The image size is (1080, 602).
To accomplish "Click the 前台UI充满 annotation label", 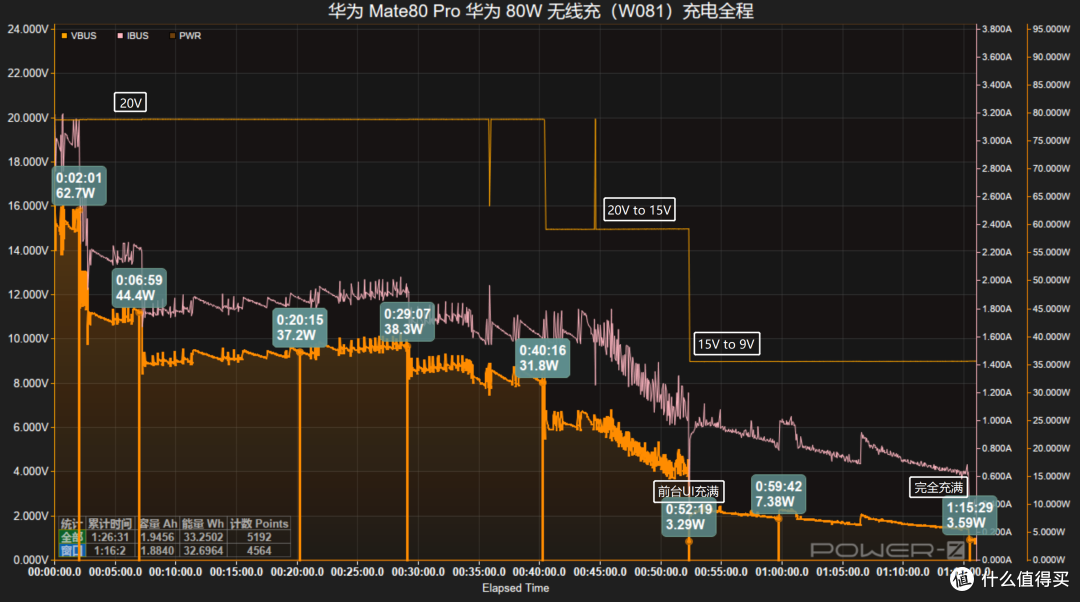I will [x=688, y=491].
